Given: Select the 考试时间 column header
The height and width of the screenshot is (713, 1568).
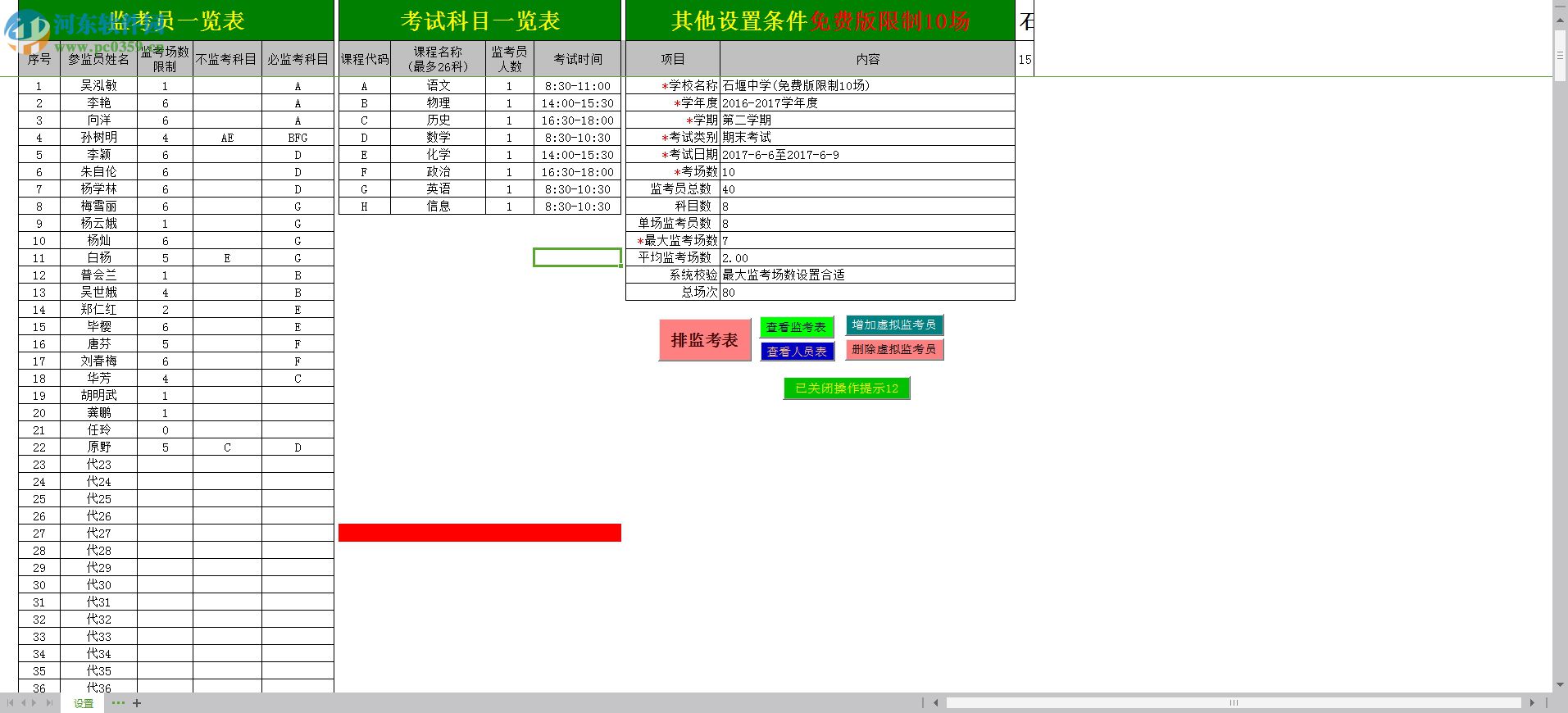Looking at the screenshot, I should [577, 59].
